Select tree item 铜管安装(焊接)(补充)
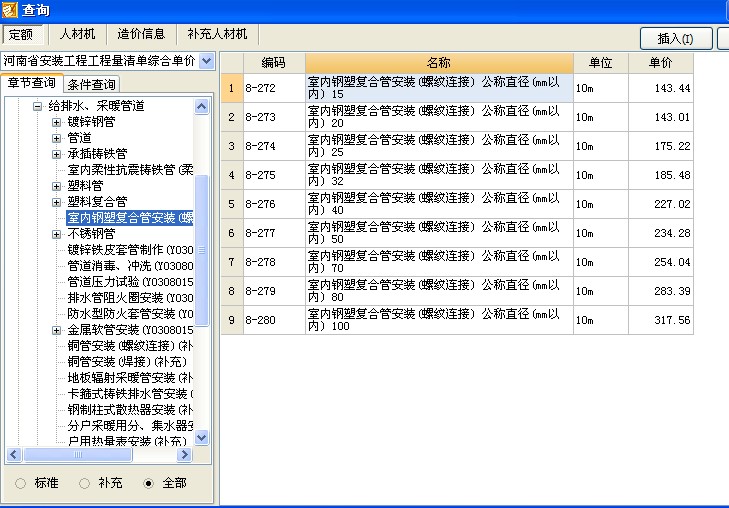The image size is (729, 508). (127, 362)
